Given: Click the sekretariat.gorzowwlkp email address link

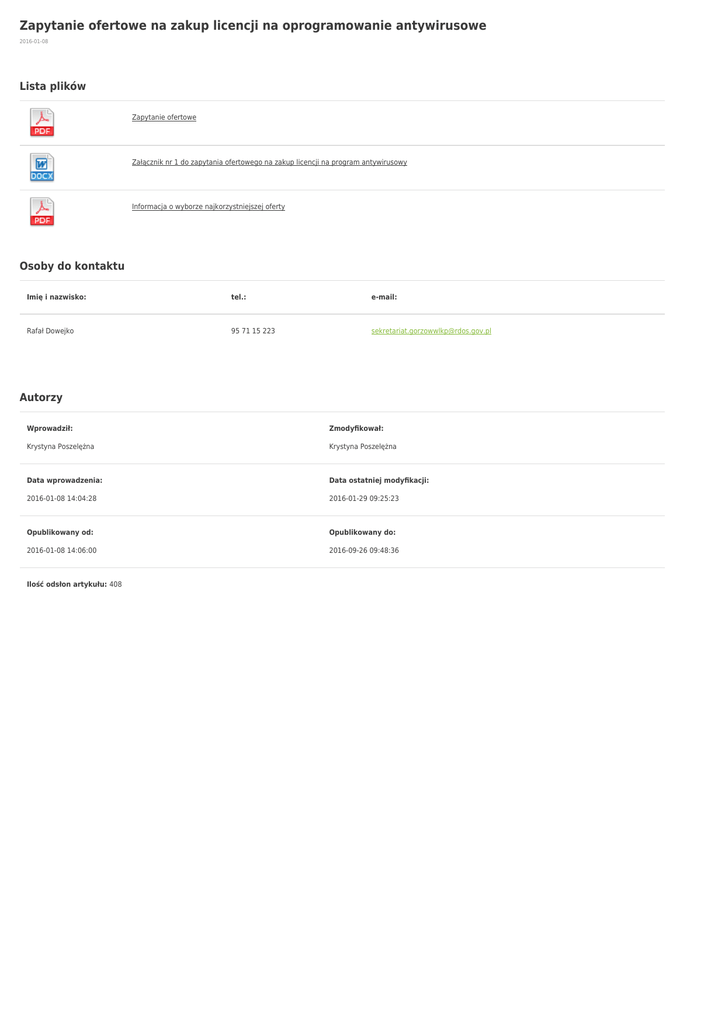Looking at the screenshot, I should tap(431, 331).
